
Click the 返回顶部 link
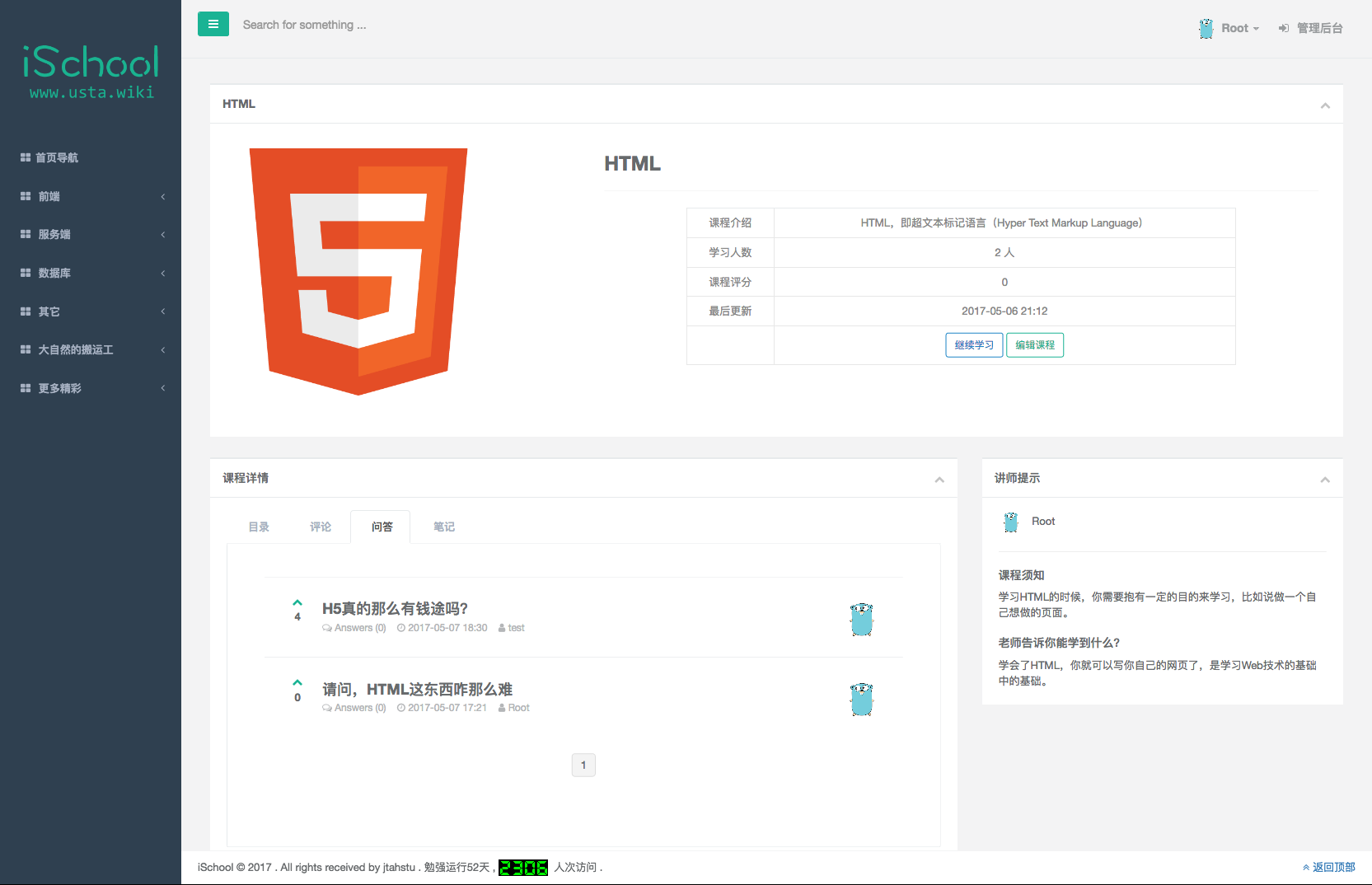[x=1328, y=867]
